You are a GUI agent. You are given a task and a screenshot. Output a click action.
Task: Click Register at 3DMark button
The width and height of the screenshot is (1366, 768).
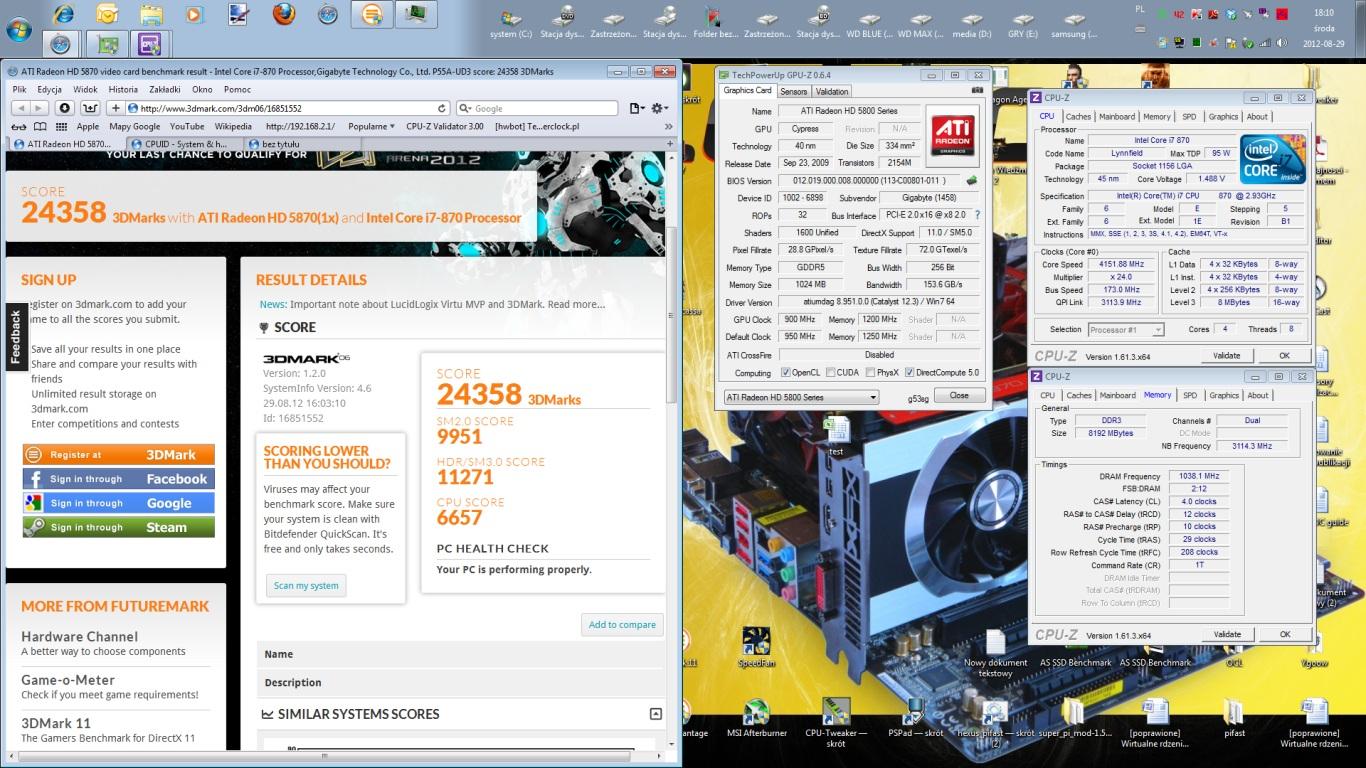[x=118, y=455]
